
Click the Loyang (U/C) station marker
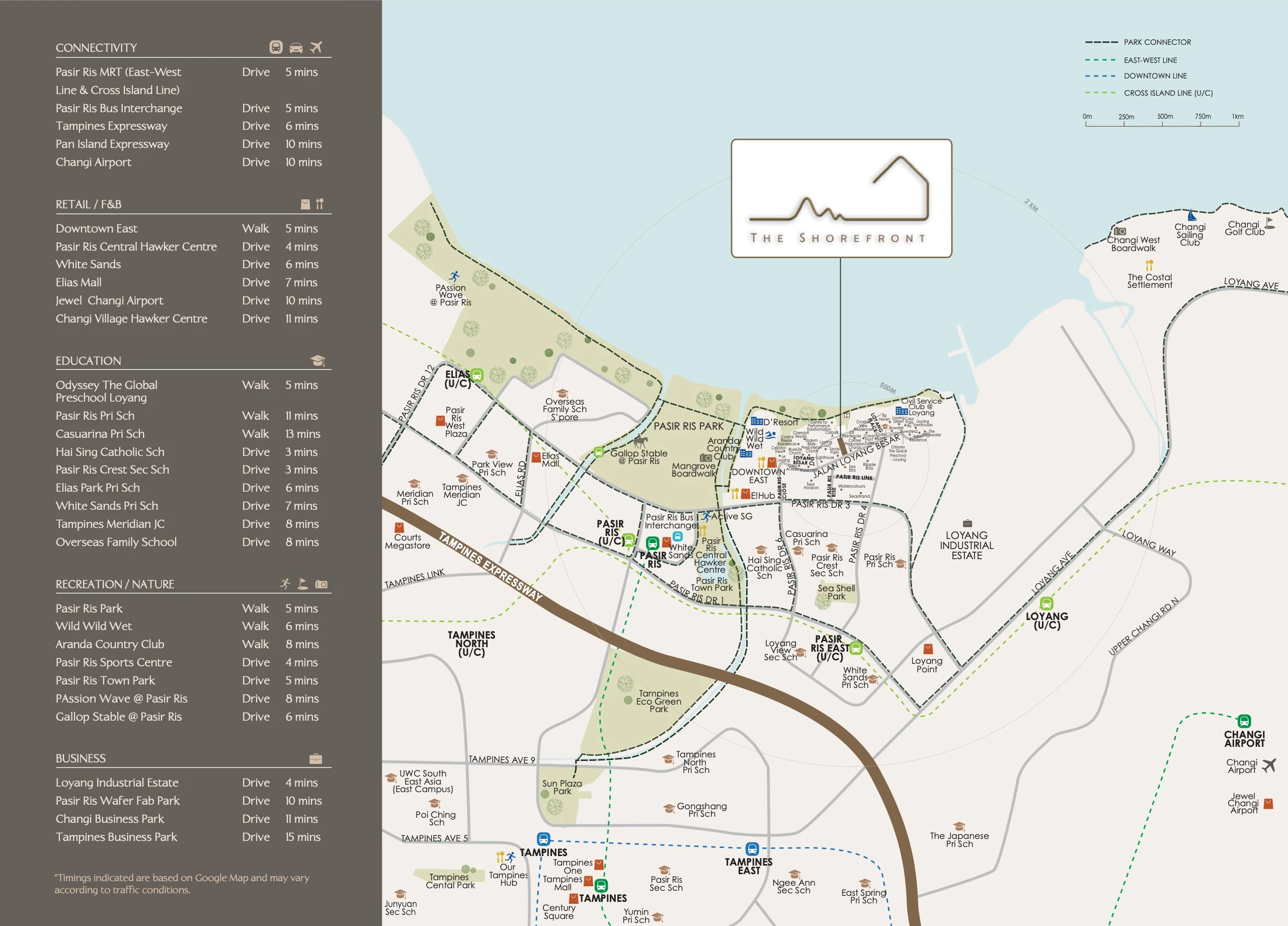click(1046, 603)
